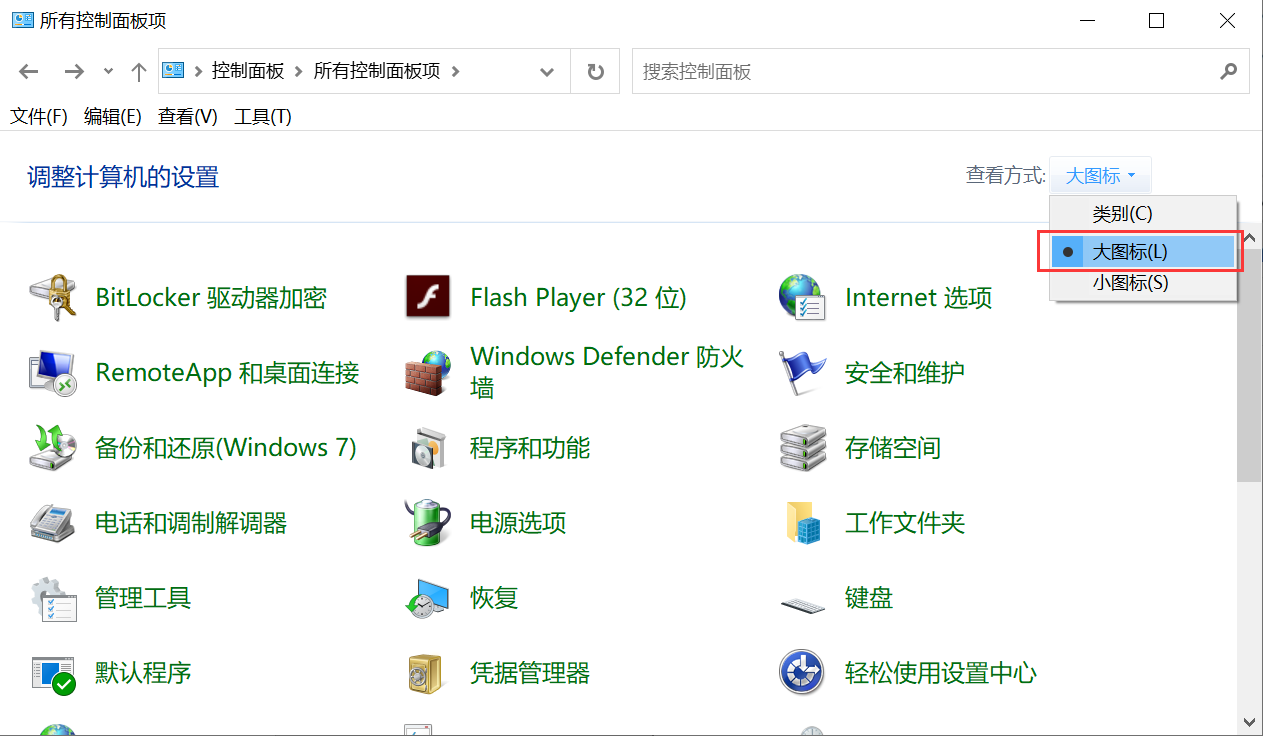Open the 工作文件夹 link
This screenshot has height=736, width=1263.
coord(905,522)
